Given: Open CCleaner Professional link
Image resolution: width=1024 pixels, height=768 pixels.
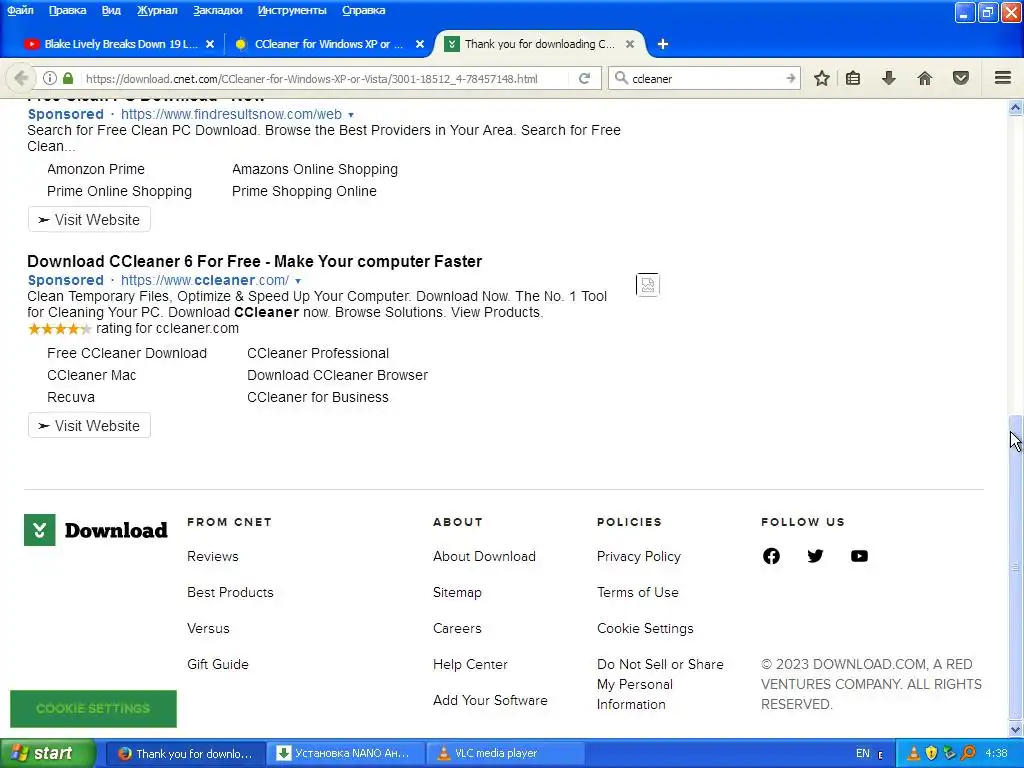Looking at the screenshot, I should point(318,353).
